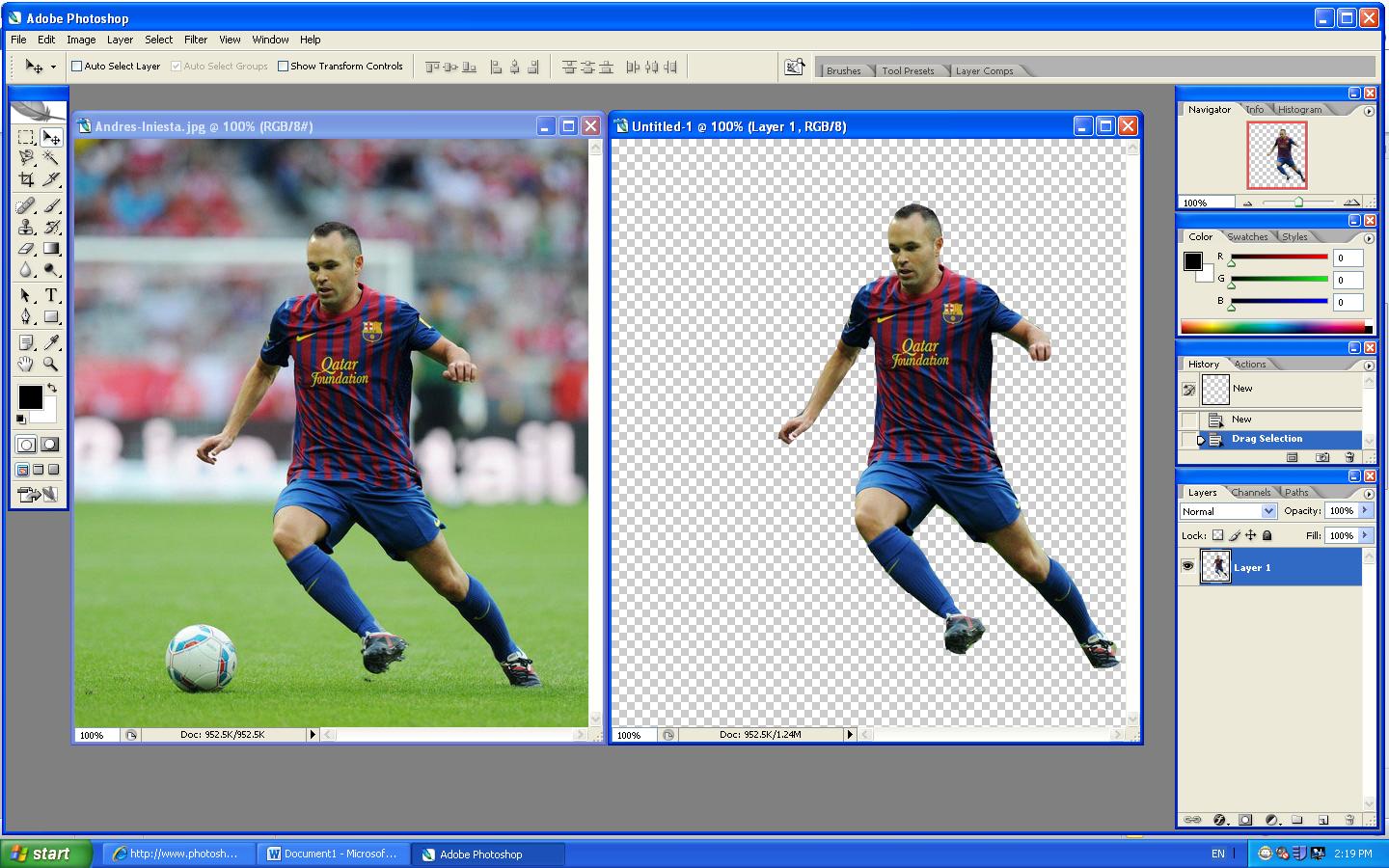Choose the Magic Wand tool
The width and height of the screenshot is (1389, 868).
click(51, 157)
